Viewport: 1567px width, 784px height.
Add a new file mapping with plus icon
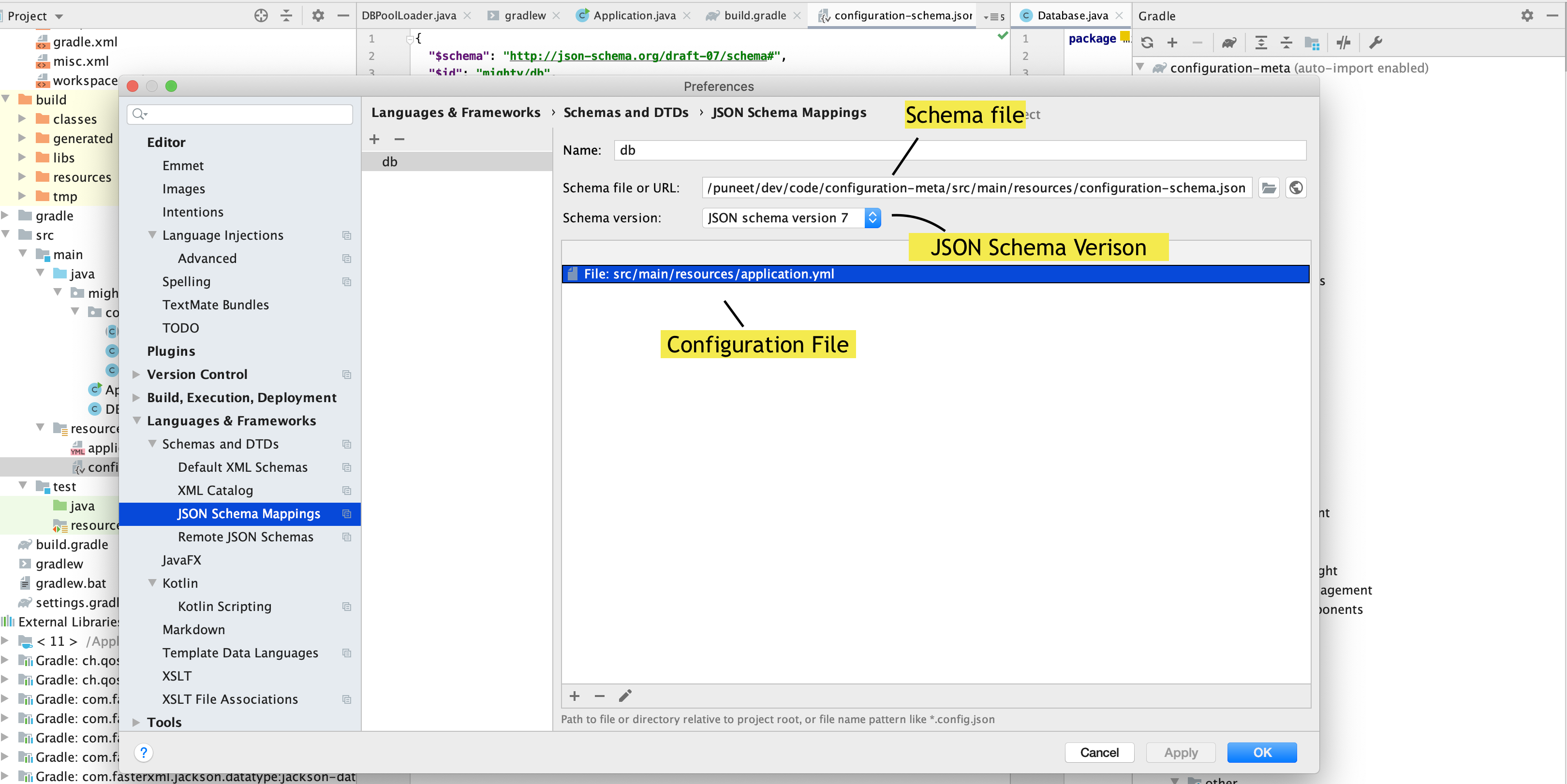tap(574, 696)
